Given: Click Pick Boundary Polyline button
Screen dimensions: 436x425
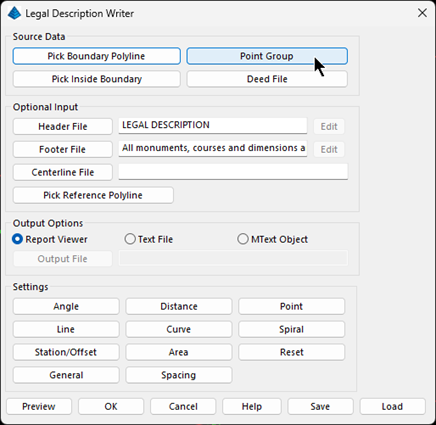Looking at the screenshot, I should [x=97, y=56].
